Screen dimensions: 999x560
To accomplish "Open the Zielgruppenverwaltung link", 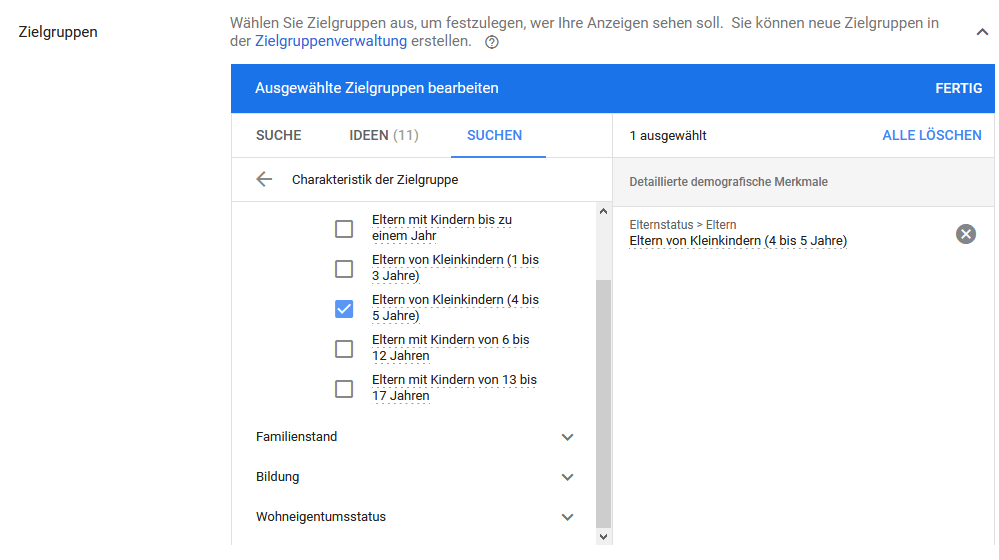I will (331, 41).
